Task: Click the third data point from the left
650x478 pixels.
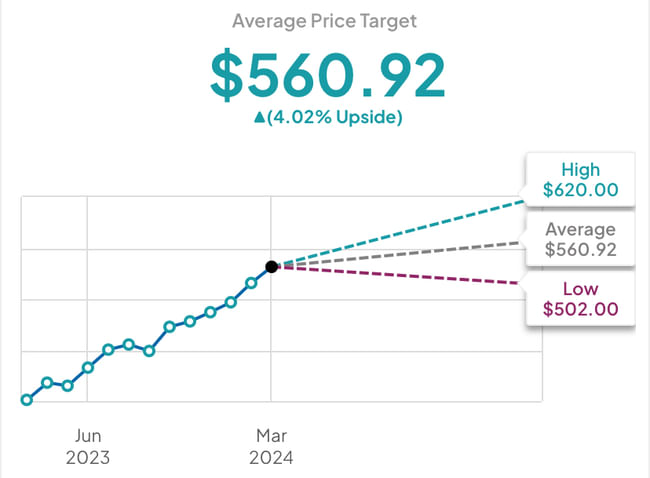Action: coord(67,386)
